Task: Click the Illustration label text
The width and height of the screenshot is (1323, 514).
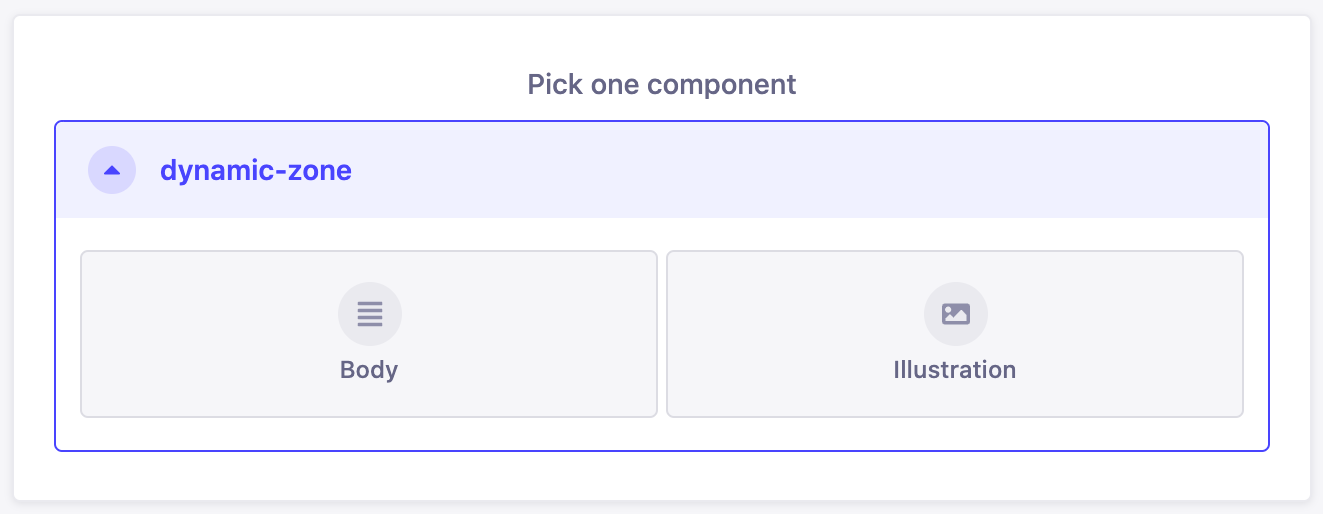Action: point(954,370)
